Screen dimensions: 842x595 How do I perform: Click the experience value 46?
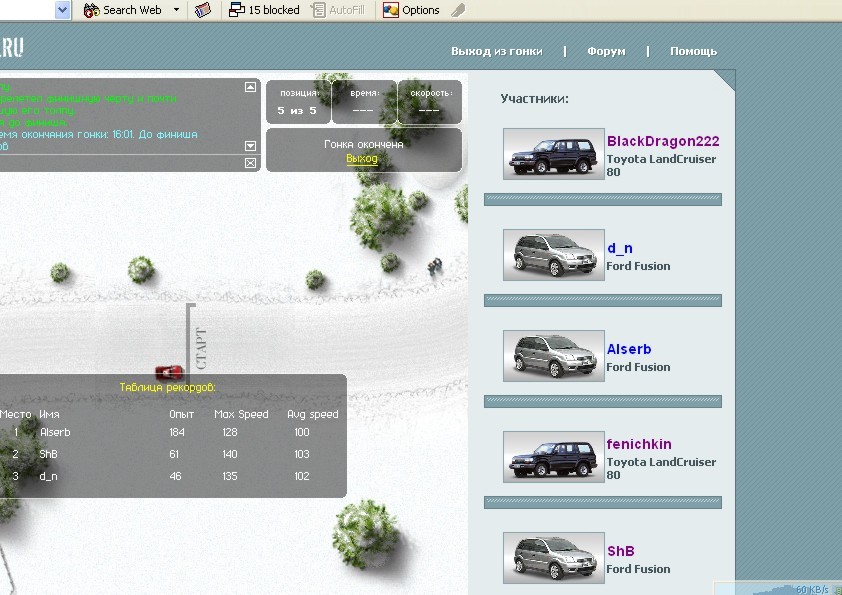pyautogui.click(x=176, y=476)
